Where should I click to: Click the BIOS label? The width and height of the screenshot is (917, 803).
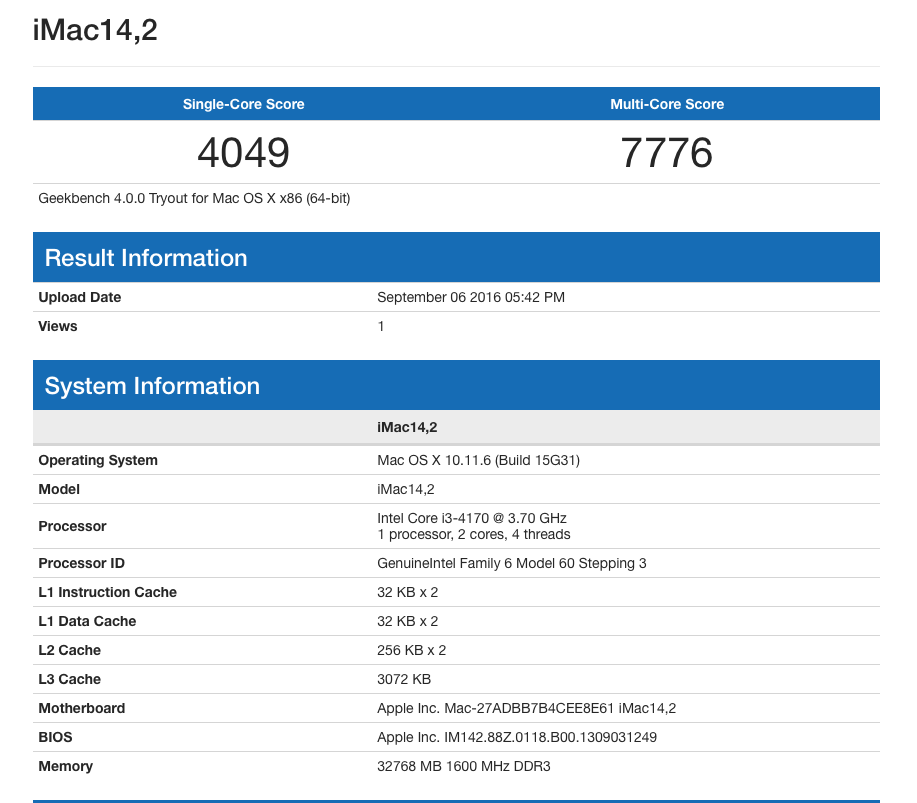[x=55, y=737]
